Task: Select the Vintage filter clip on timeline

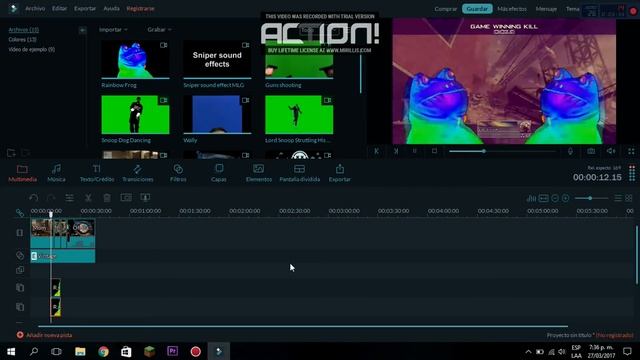Action: point(63,256)
